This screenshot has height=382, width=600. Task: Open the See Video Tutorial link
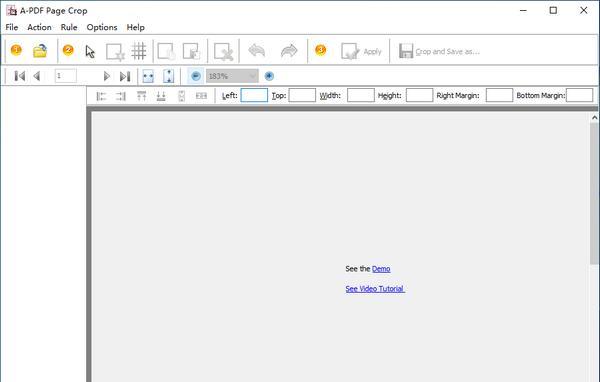click(375, 289)
